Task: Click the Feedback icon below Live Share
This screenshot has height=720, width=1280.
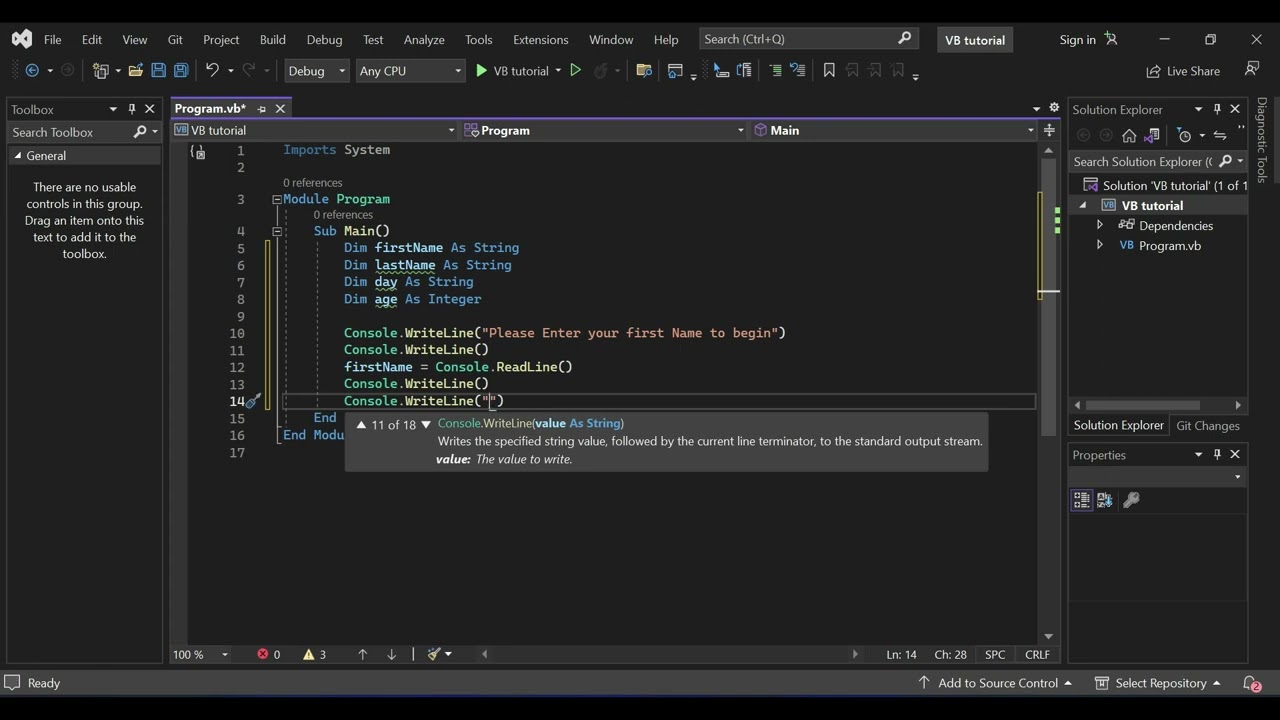Action: (x=1251, y=70)
